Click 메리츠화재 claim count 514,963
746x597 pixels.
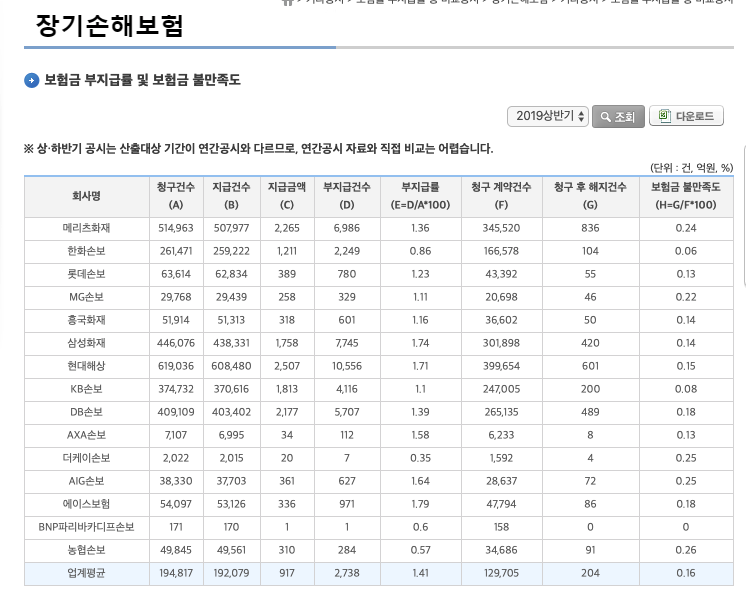point(176,228)
